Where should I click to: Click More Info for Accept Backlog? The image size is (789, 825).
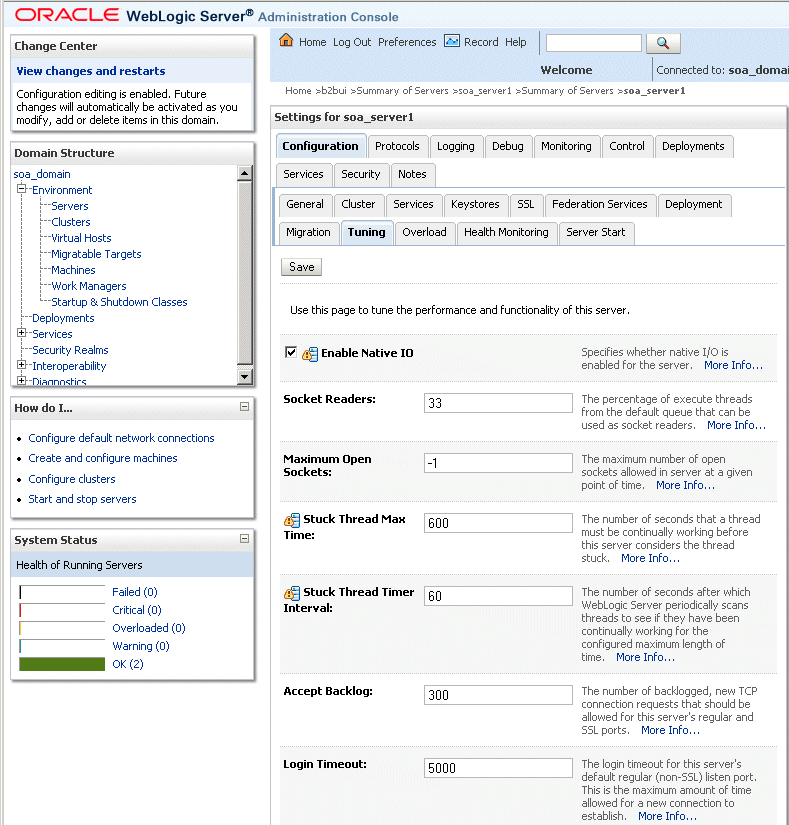point(670,730)
